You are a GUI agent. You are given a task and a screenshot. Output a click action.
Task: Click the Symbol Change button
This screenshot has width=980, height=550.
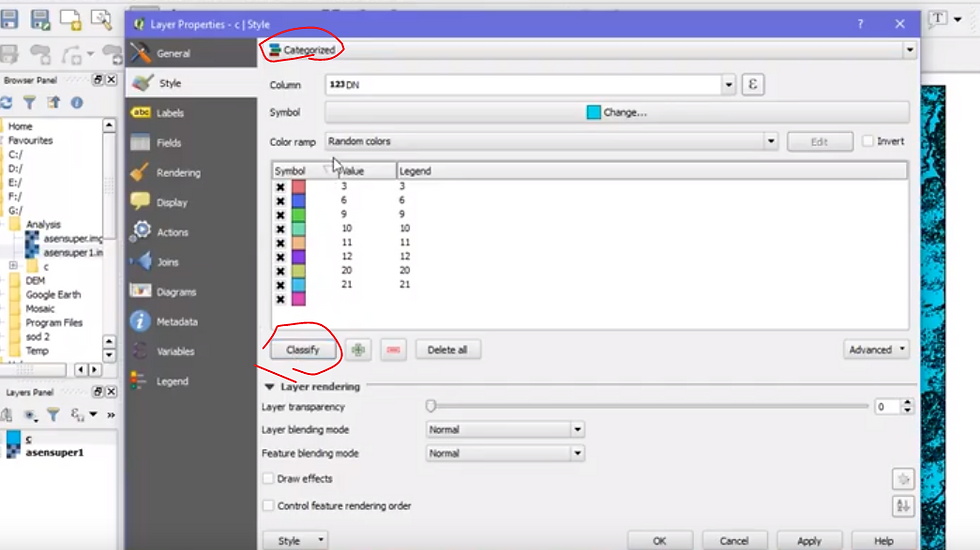coord(617,112)
